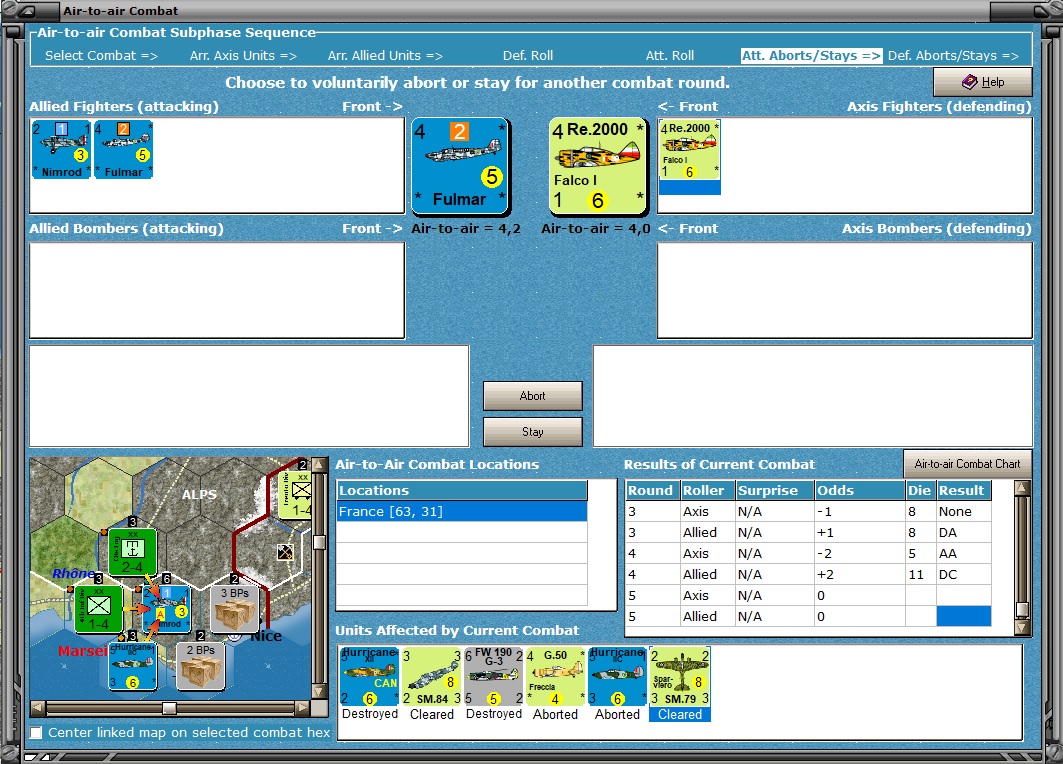Click the large Fulmar front fighter unit
This screenshot has width=1063, height=764.
[461, 166]
